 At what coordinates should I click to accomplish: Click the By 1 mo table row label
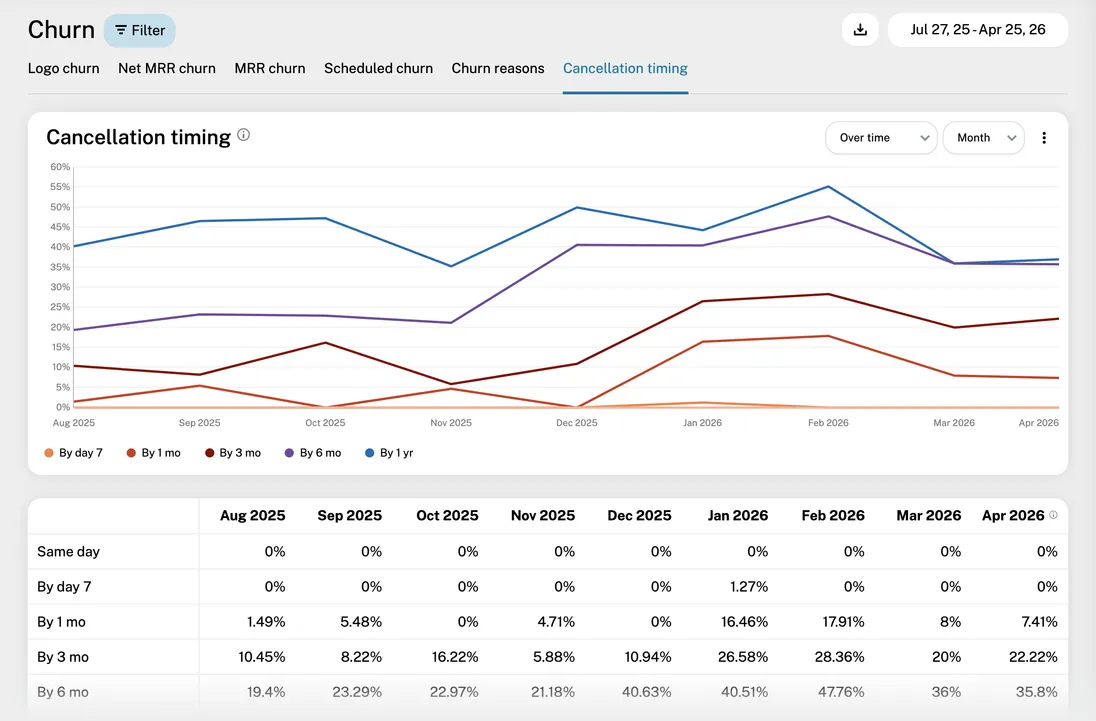[x=62, y=622]
